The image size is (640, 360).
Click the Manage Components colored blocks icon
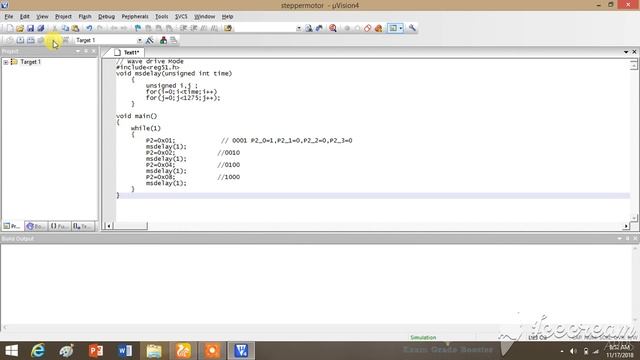pyautogui.click(x=163, y=40)
